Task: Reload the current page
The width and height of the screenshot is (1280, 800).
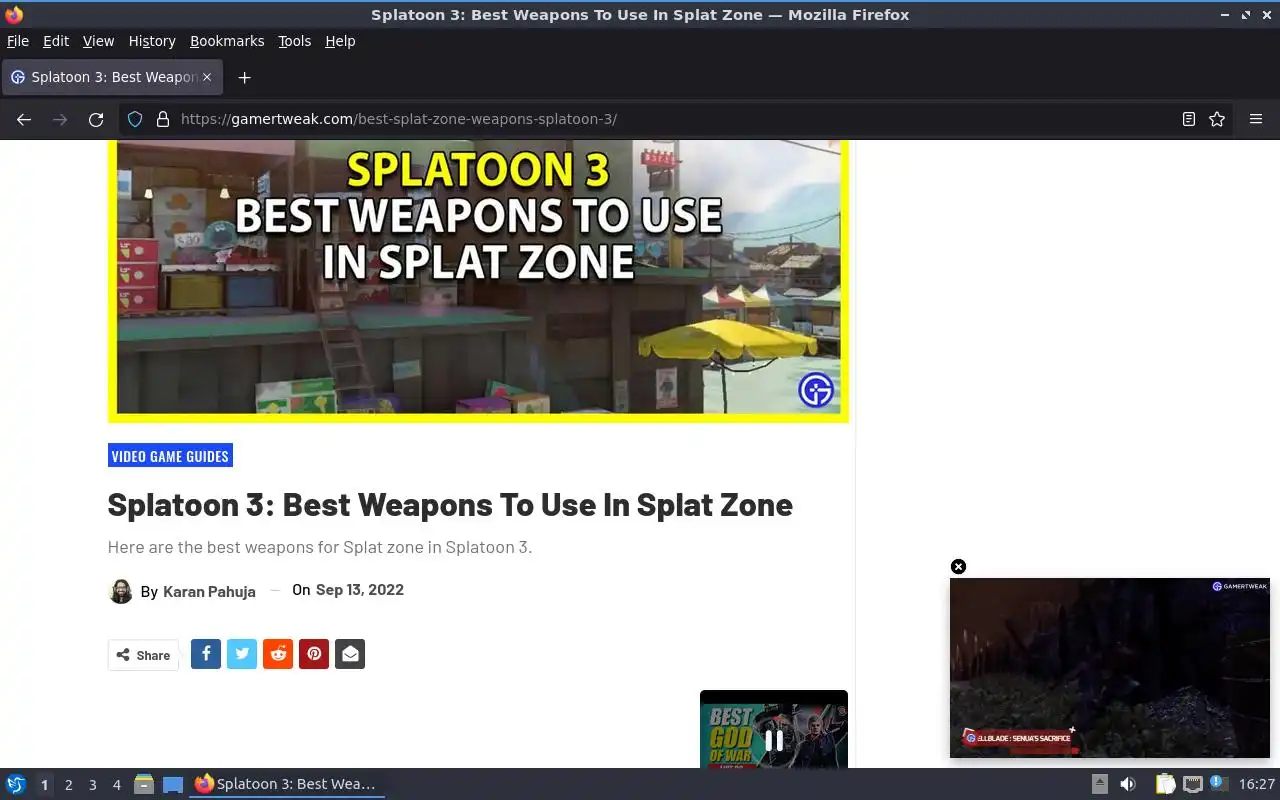Action: coord(96,119)
